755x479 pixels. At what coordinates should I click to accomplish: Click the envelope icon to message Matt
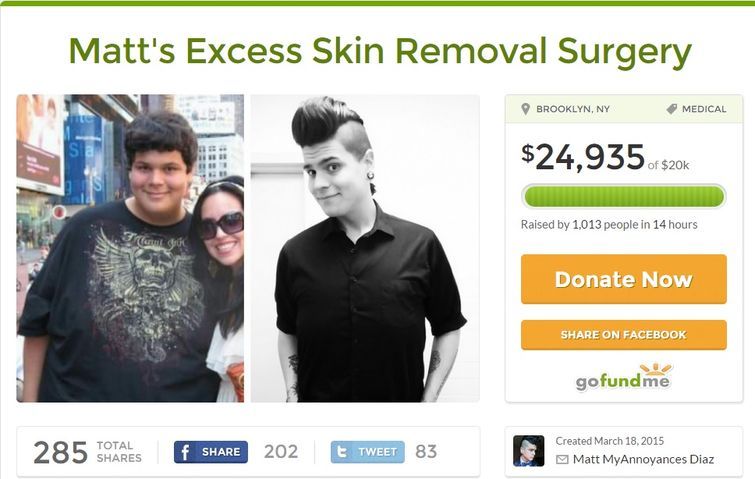562,460
